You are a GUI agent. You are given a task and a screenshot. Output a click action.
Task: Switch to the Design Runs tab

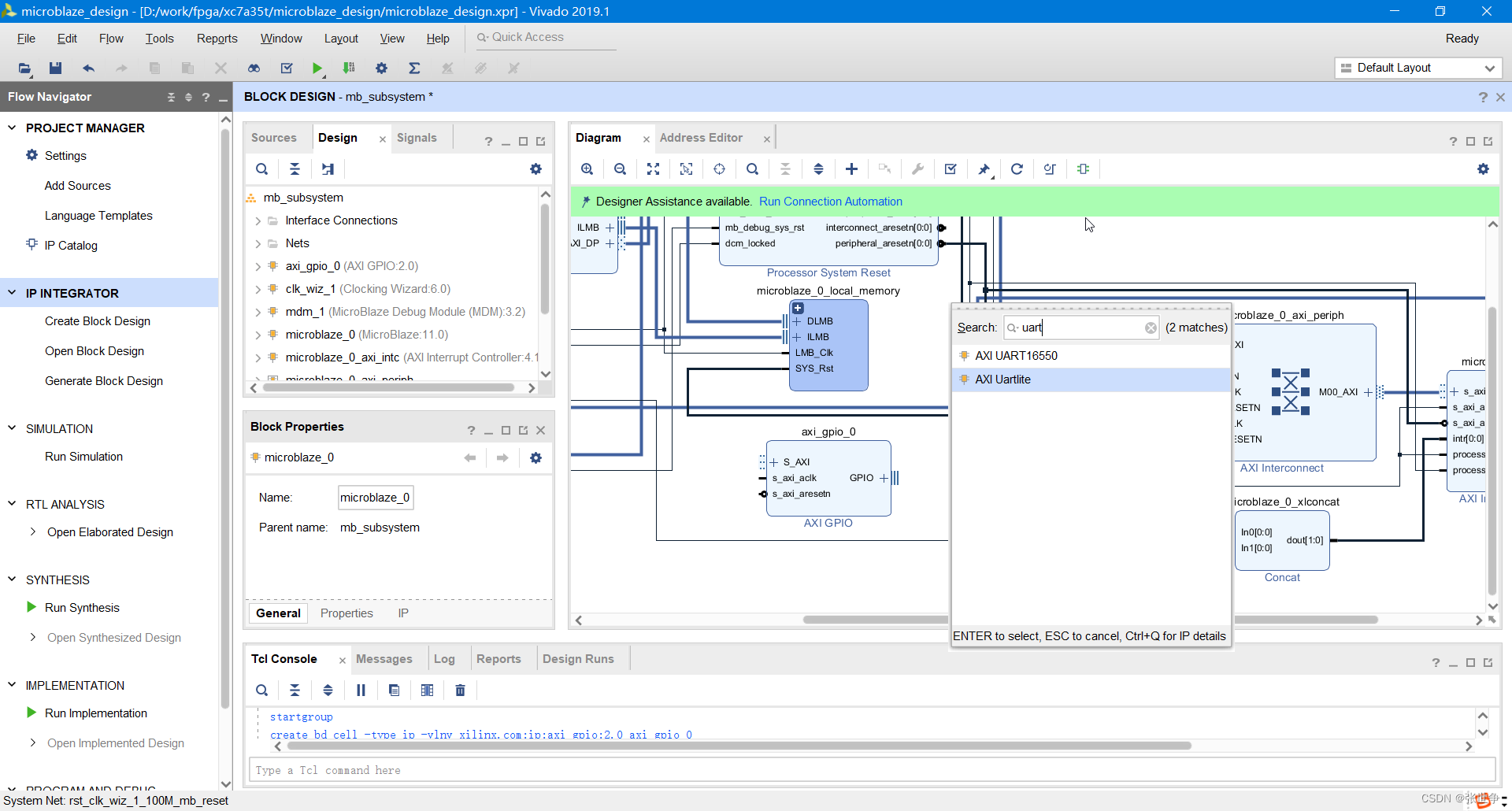coord(578,659)
